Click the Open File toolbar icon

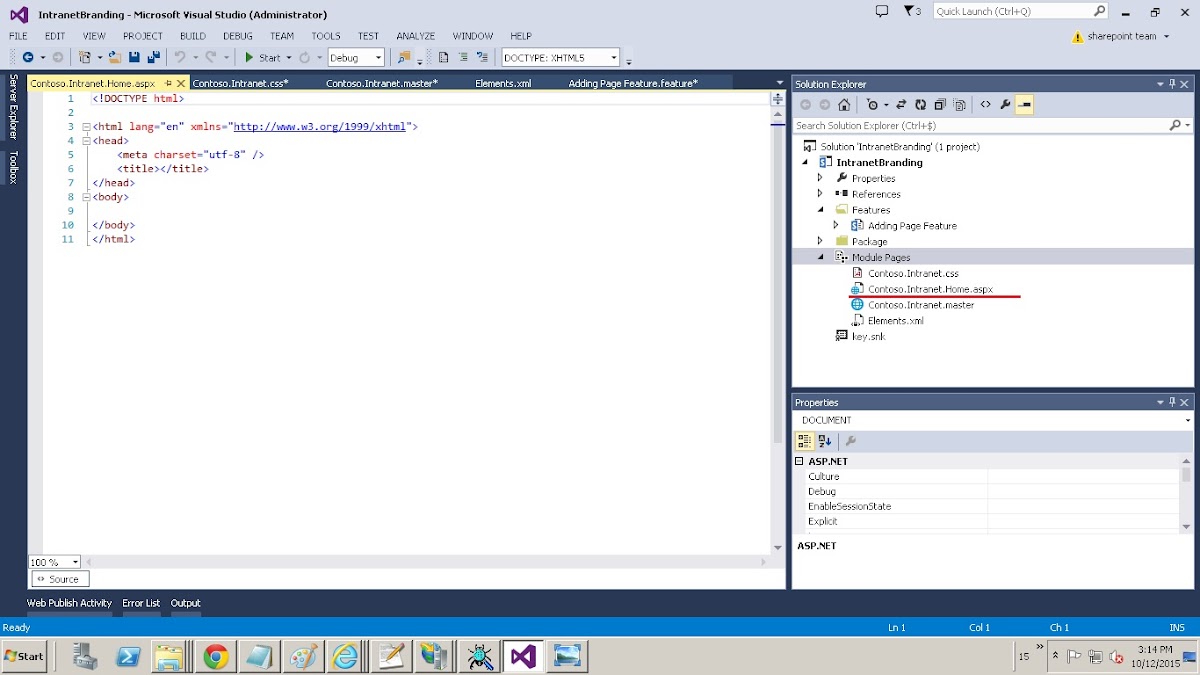tap(115, 58)
